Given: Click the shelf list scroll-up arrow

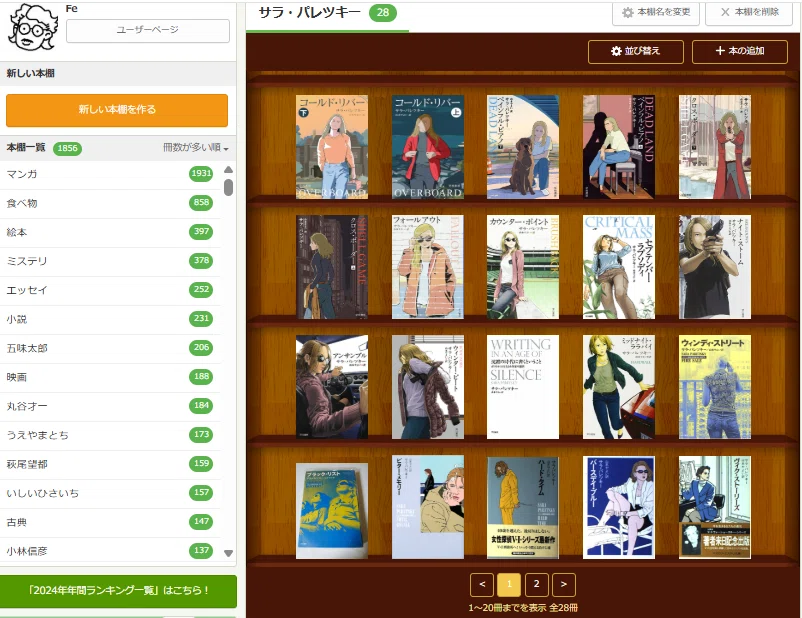Looking at the screenshot, I should click(229, 169).
